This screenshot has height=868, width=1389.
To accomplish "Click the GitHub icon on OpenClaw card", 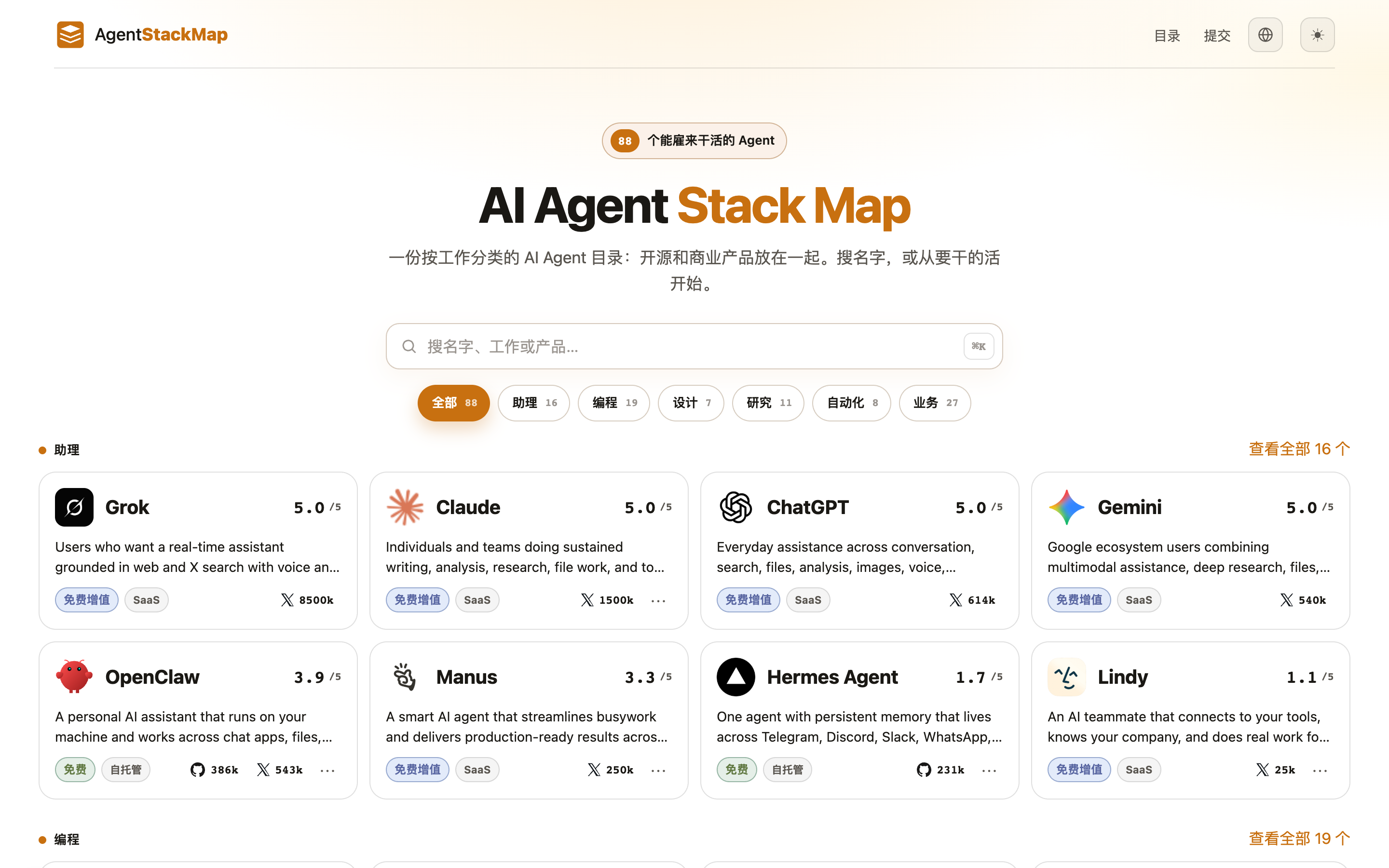I will point(197,770).
